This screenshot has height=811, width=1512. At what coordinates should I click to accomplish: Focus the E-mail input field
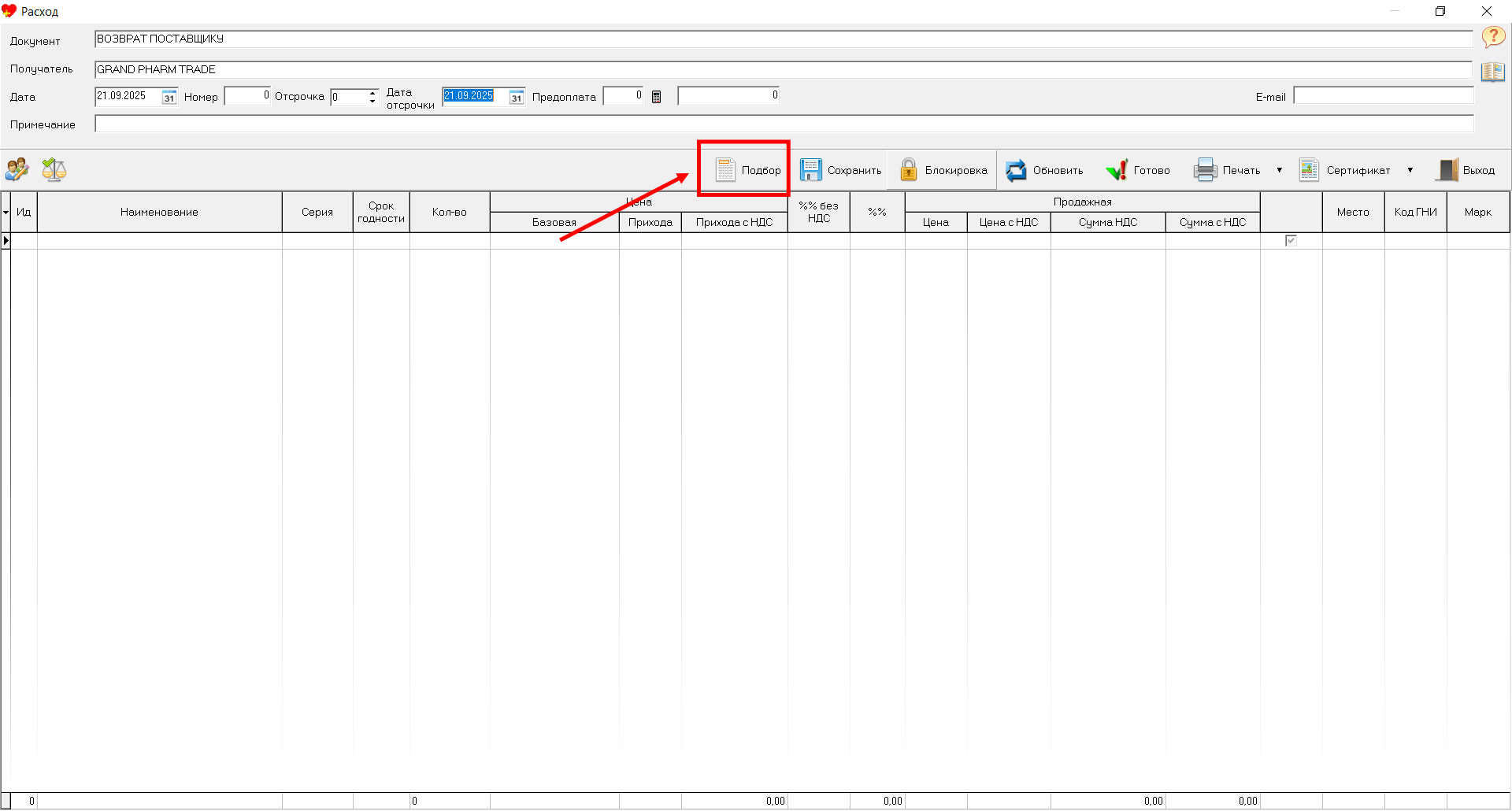pyautogui.click(x=1383, y=96)
